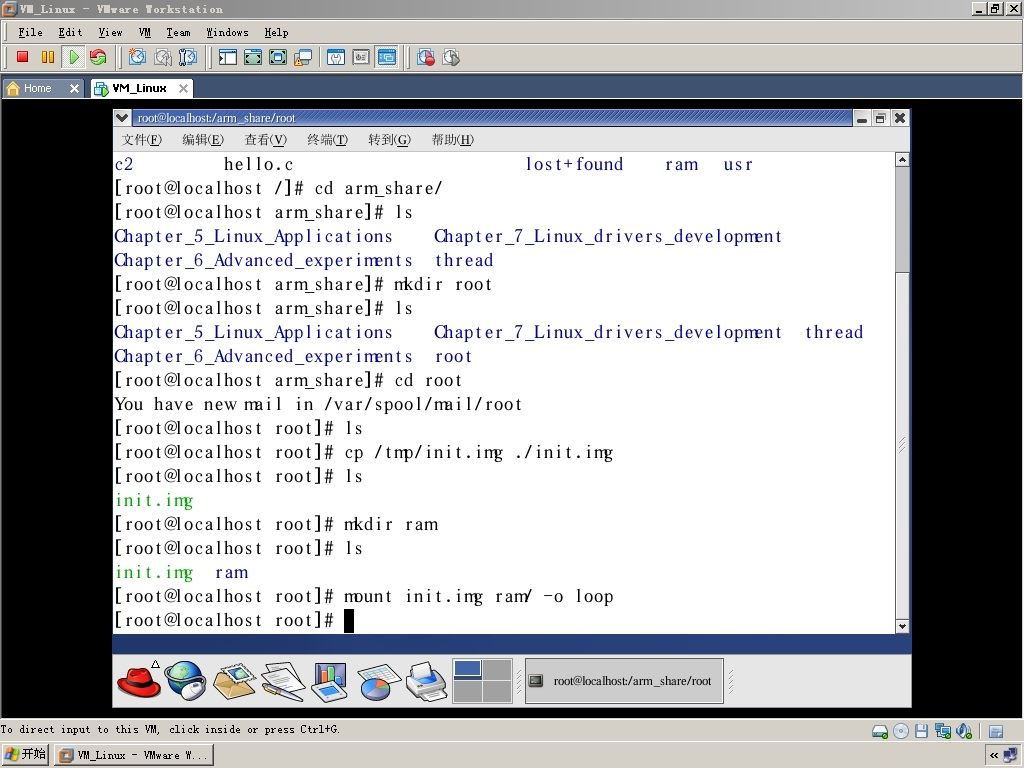Click the sound device status icon
This screenshot has width=1024, height=768.
click(x=964, y=731)
